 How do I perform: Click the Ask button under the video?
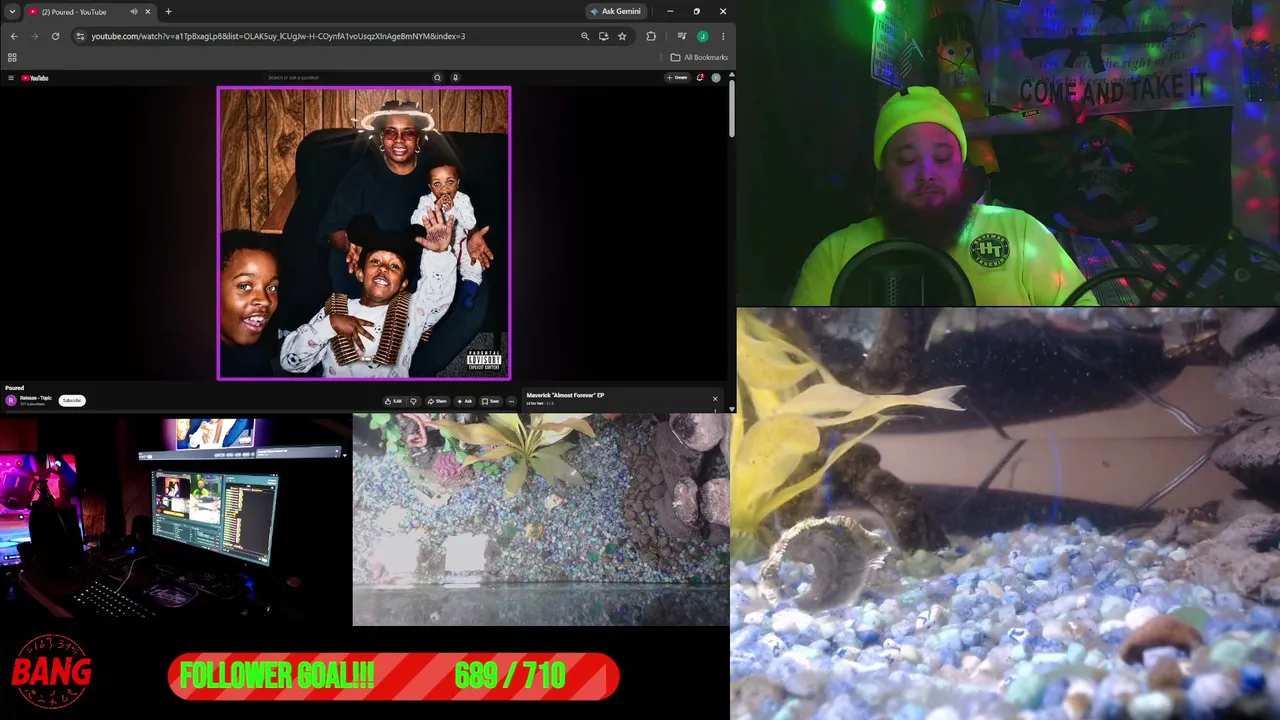click(465, 401)
